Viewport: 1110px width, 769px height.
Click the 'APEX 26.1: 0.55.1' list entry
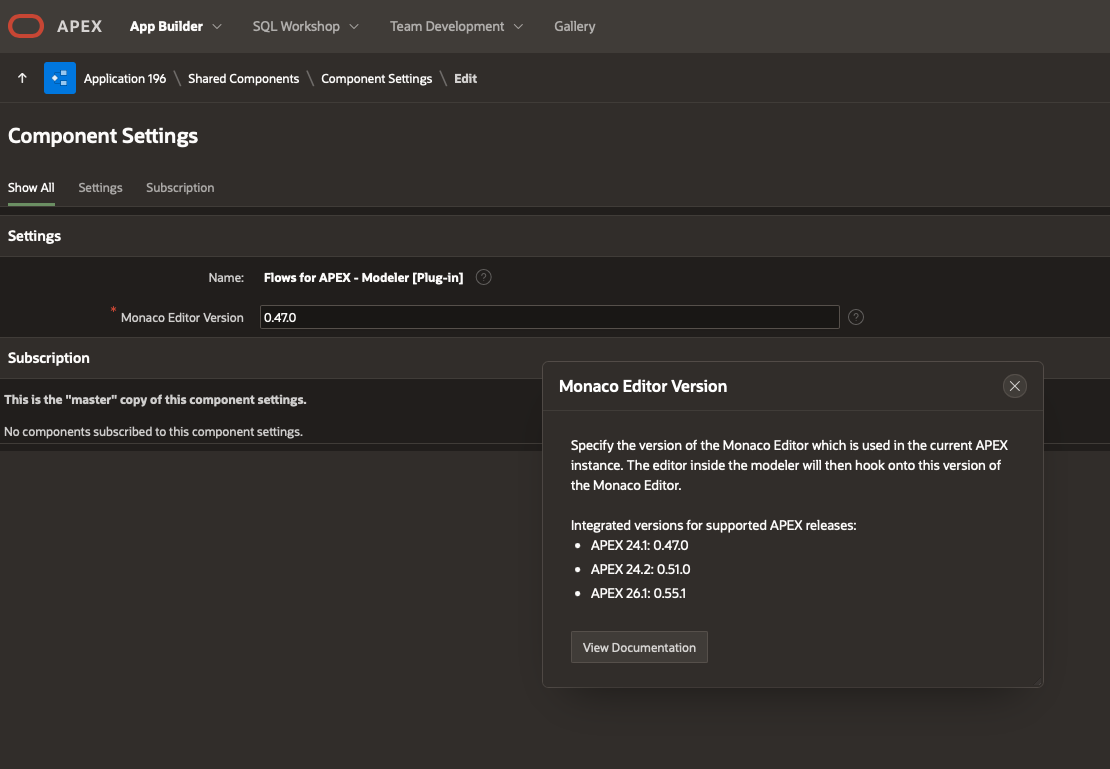[x=638, y=593]
